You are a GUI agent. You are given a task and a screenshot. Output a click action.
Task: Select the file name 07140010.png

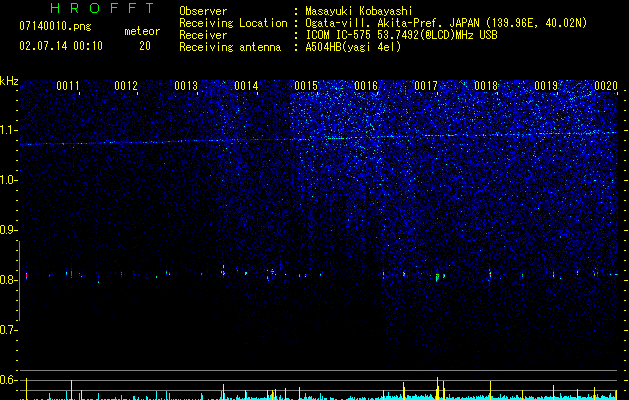[x=55, y=26]
